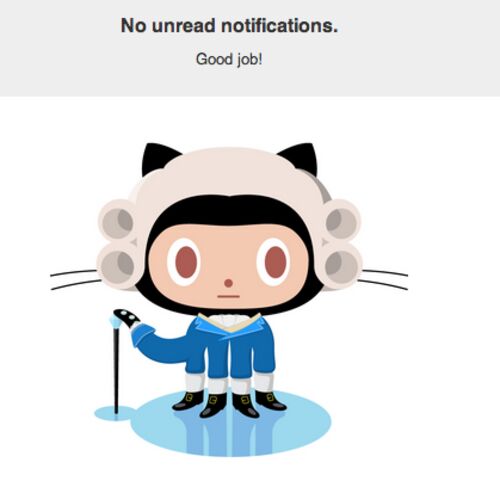500x481 pixels.
Task: Click the gloved hand holding the cane
Action: point(126,318)
